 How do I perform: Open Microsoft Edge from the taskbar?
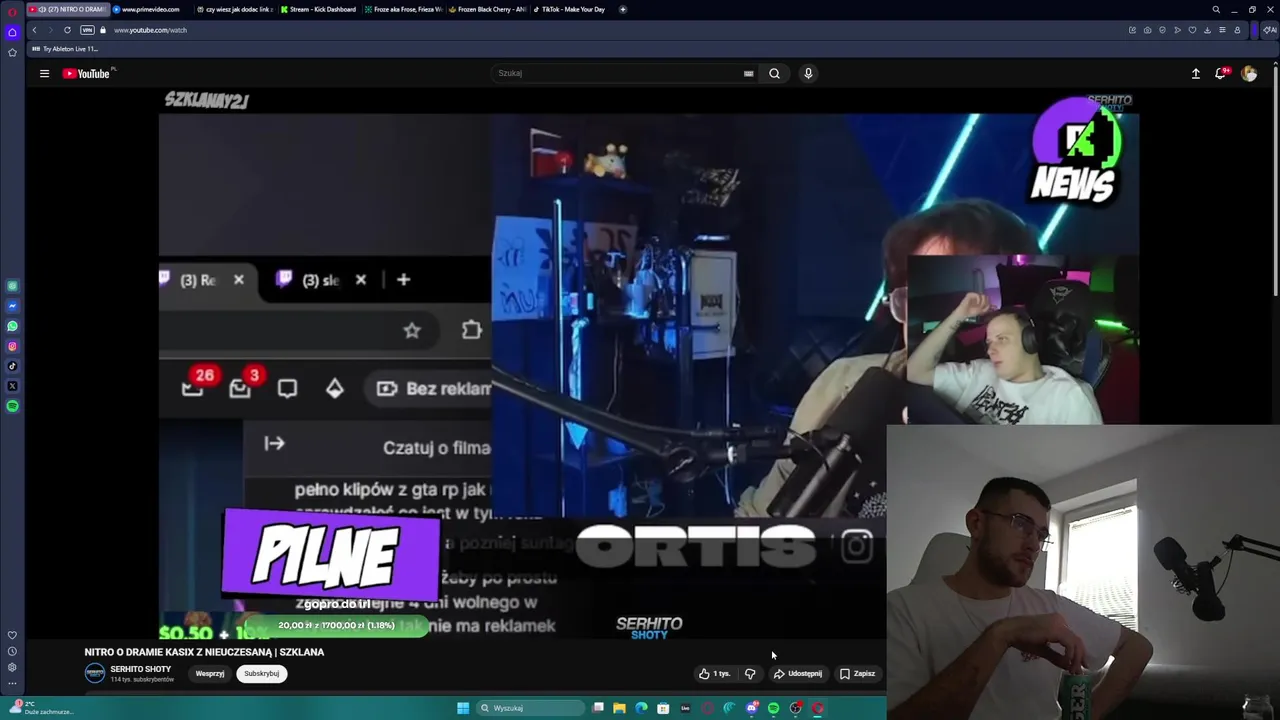click(641, 708)
